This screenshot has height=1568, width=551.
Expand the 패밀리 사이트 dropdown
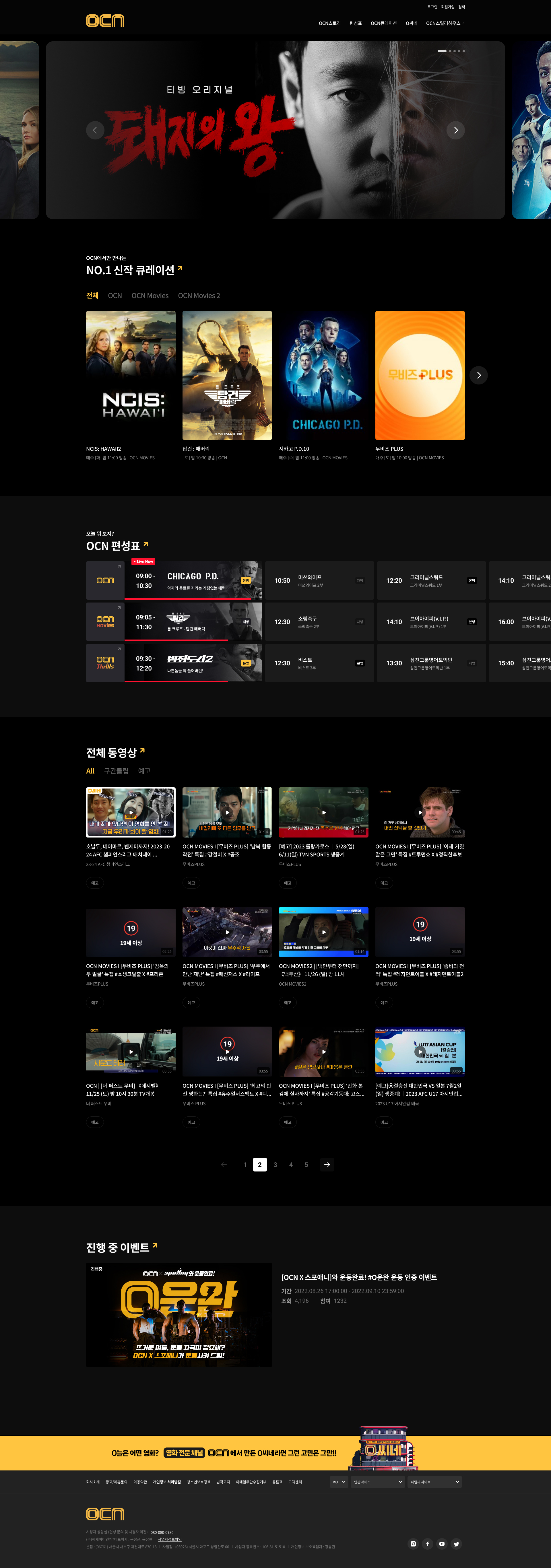[x=434, y=1482]
